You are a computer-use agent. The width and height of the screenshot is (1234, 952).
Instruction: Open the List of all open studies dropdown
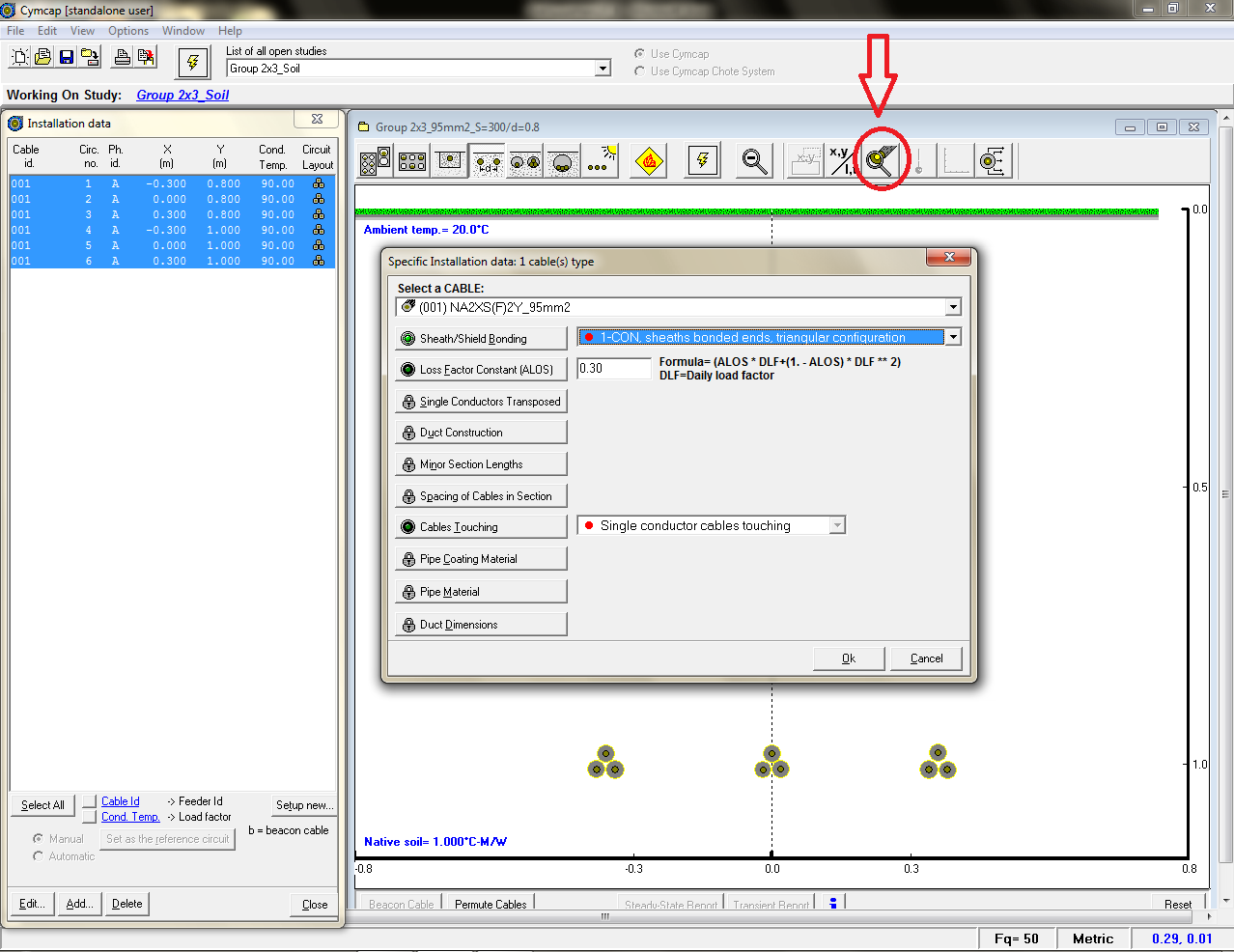click(603, 69)
